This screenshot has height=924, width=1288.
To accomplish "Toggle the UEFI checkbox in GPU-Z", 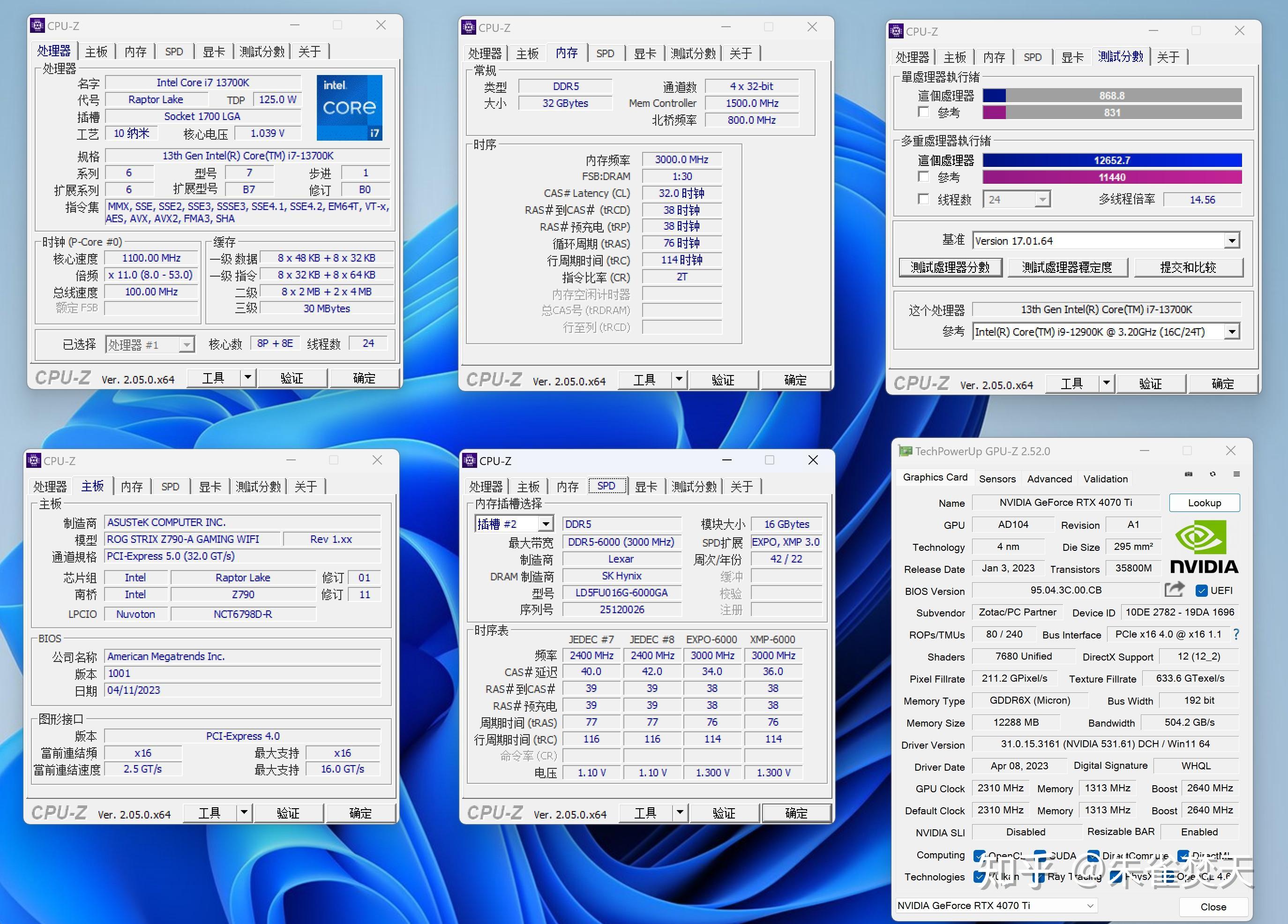I will tap(1202, 591).
